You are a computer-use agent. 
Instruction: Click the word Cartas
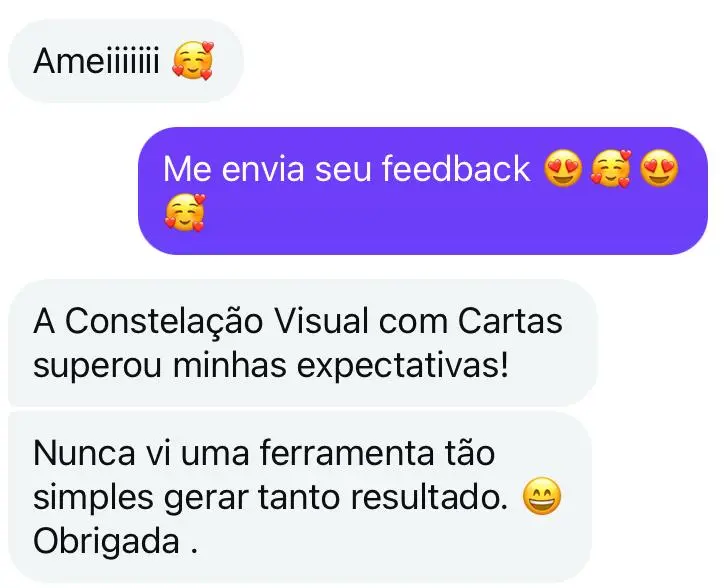[x=510, y=321]
